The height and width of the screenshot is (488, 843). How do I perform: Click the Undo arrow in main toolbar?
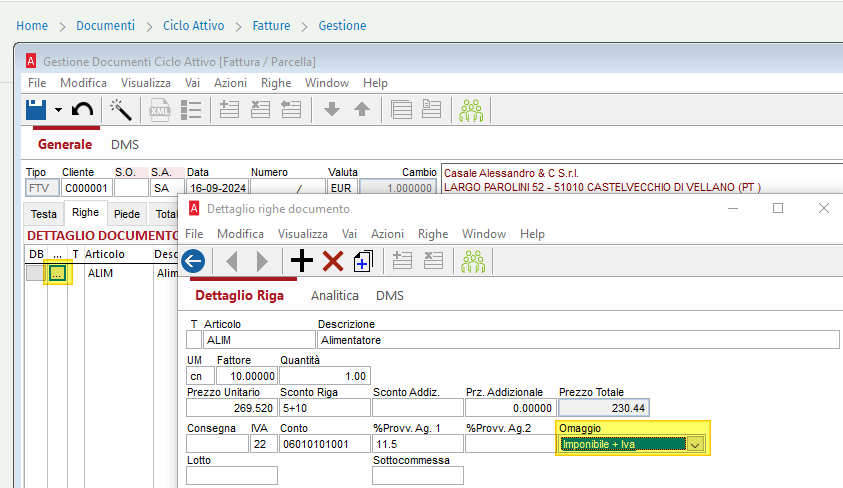tap(82, 110)
